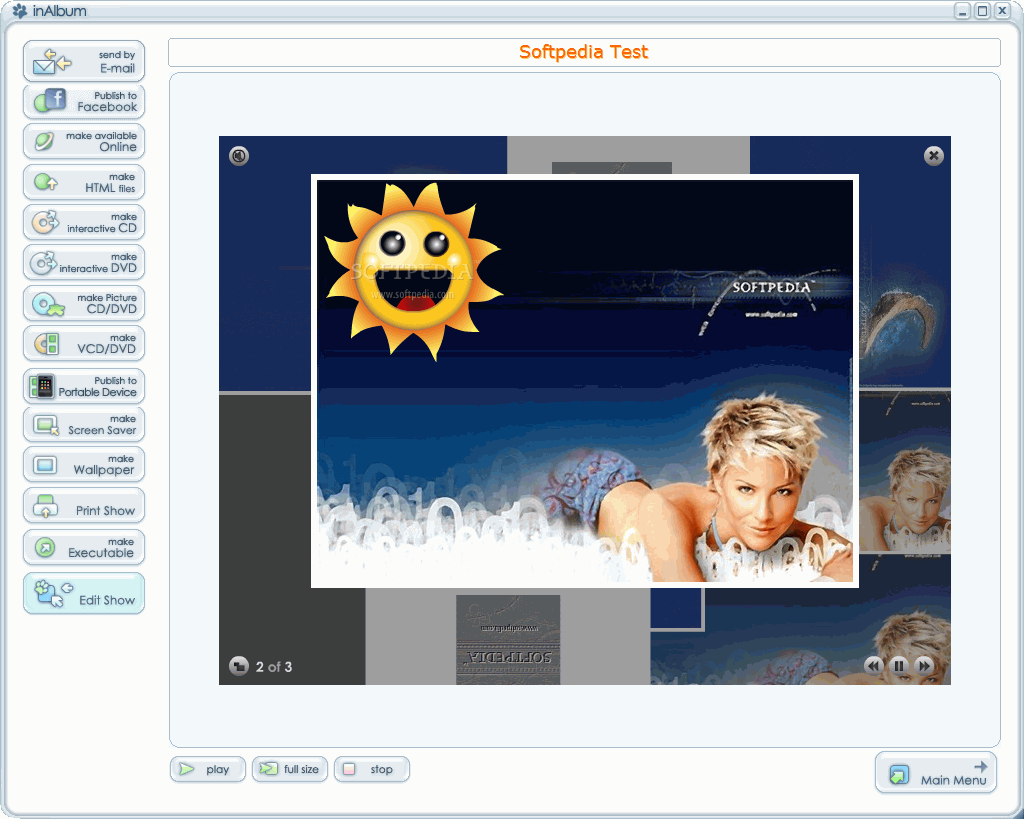Viewport: 1024px width, 819px height.
Task: Make the album available Online
Action: click(84, 142)
